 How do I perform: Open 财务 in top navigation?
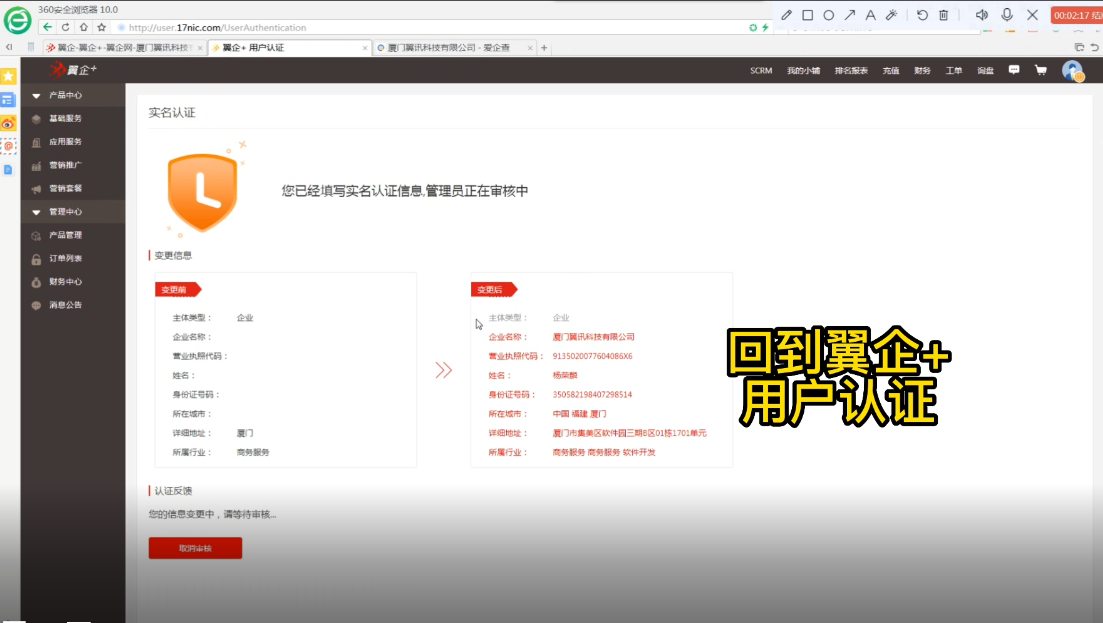tap(922, 71)
